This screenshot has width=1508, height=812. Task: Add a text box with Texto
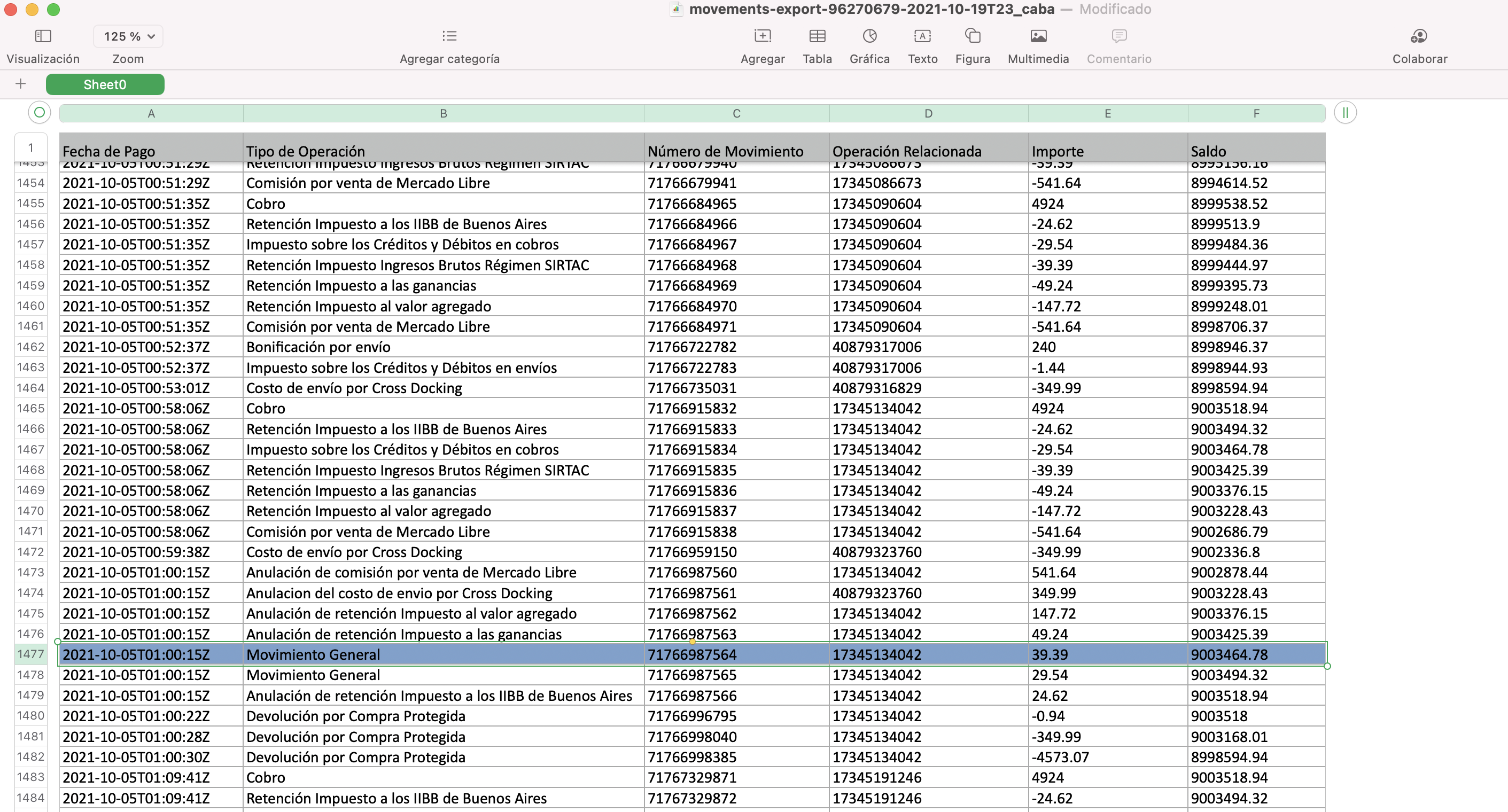(922, 36)
